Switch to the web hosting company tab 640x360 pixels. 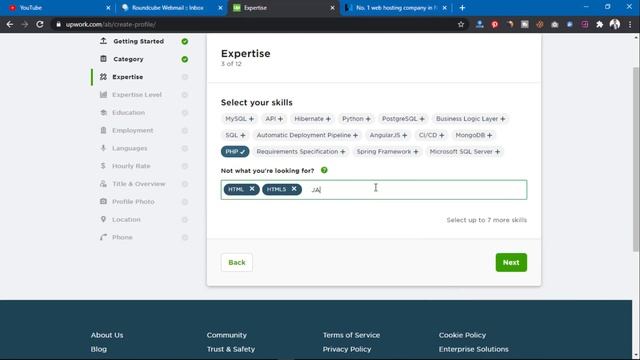click(x=395, y=8)
